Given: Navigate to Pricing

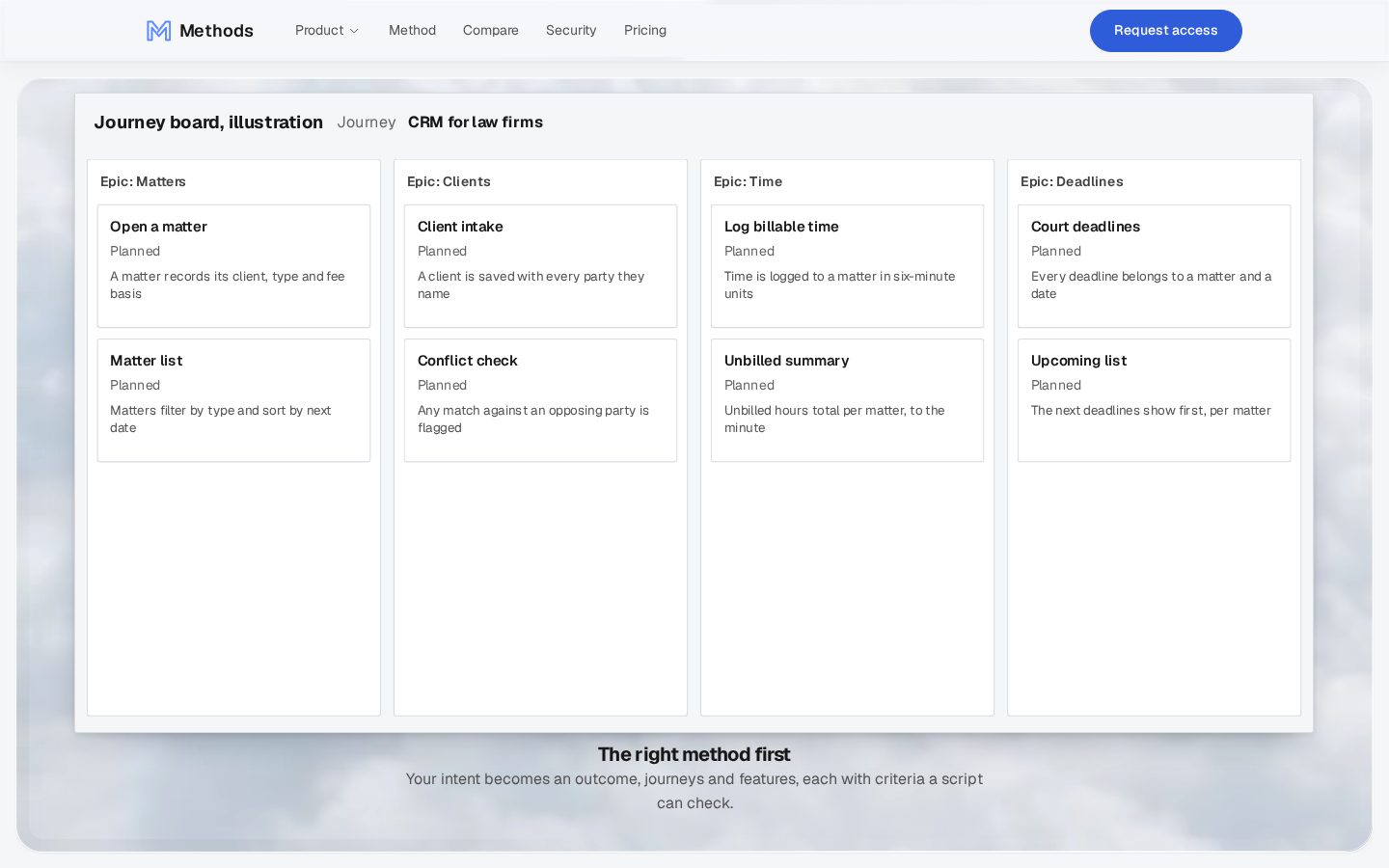Looking at the screenshot, I should (645, 31).
